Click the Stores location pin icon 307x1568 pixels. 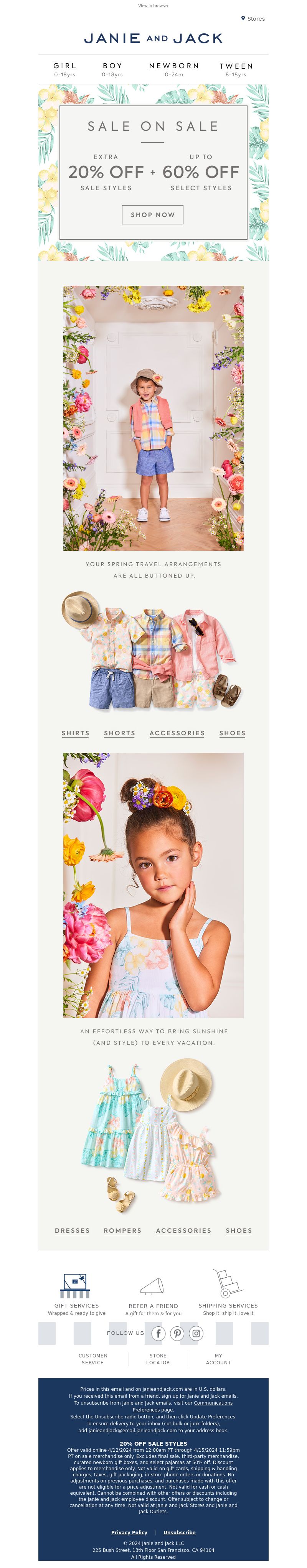243,18
